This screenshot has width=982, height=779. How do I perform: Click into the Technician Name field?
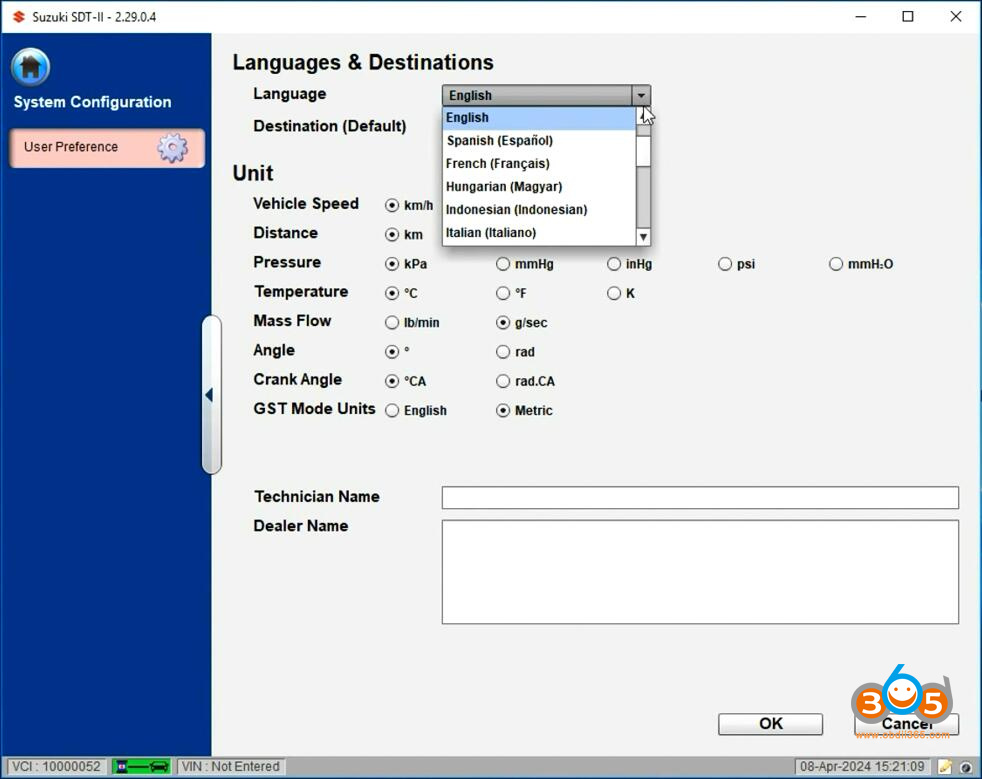click(699, 498)
